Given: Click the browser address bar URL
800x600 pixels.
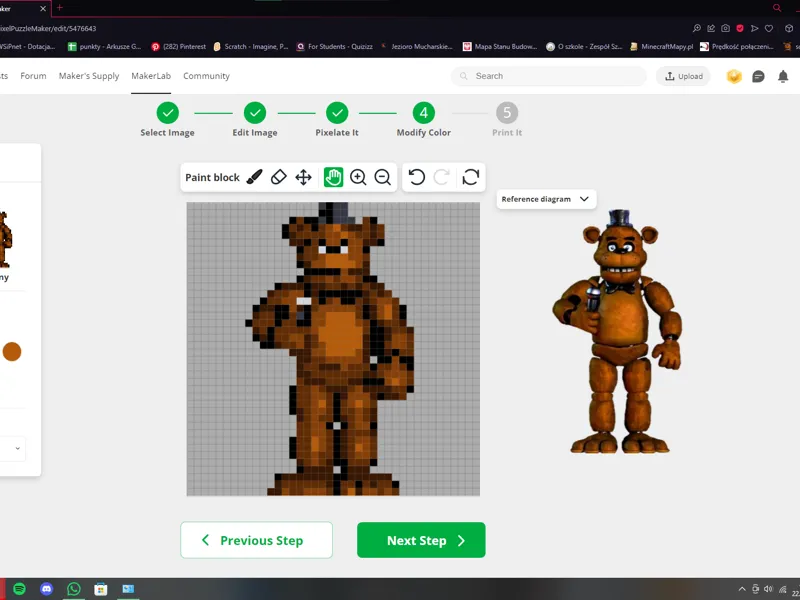Looking at the screenshot, I should pos(48,29).
